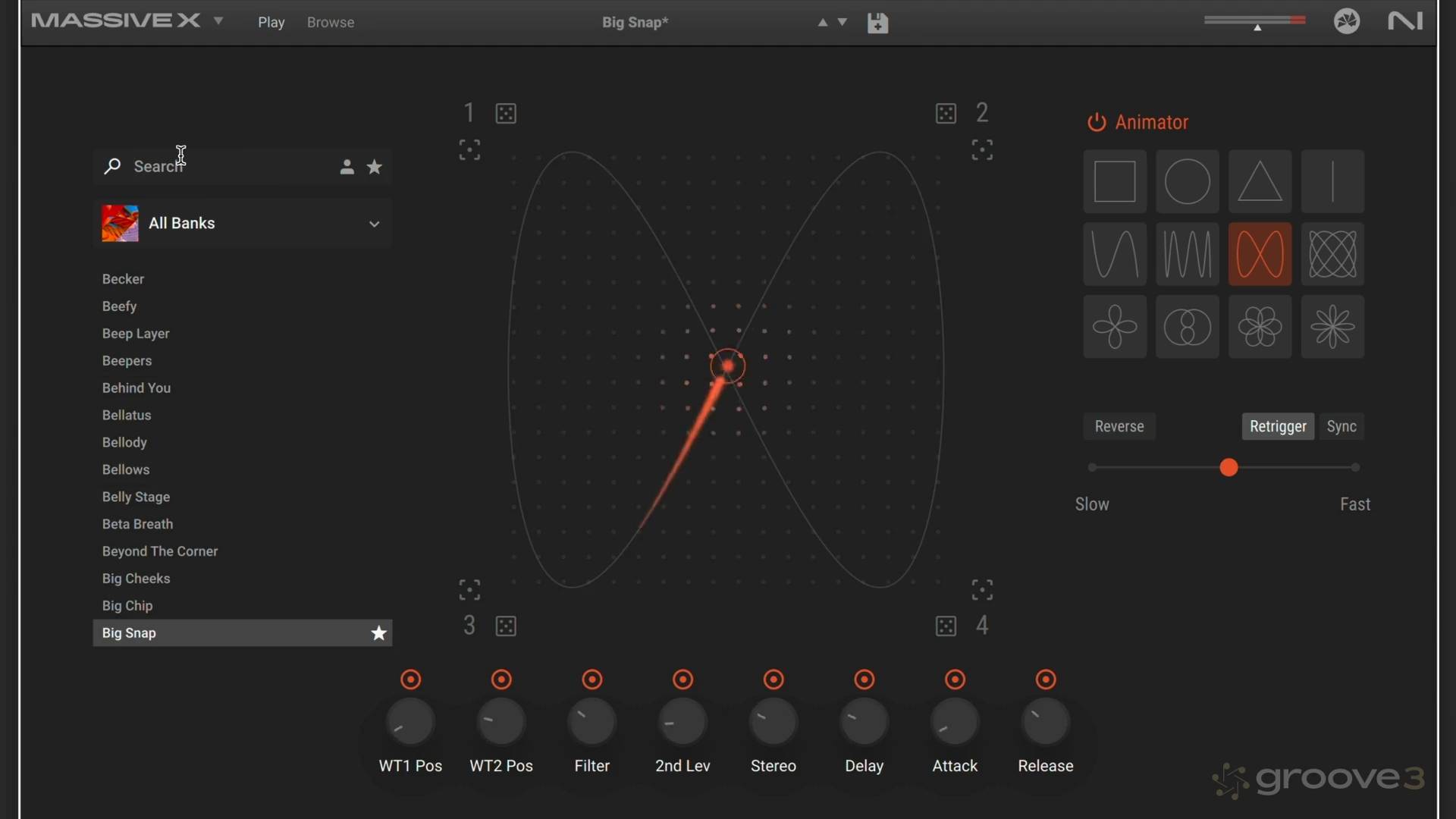
Task: Click the Slow/Fast speed slider handle
Action: [x=1228, y=468]
